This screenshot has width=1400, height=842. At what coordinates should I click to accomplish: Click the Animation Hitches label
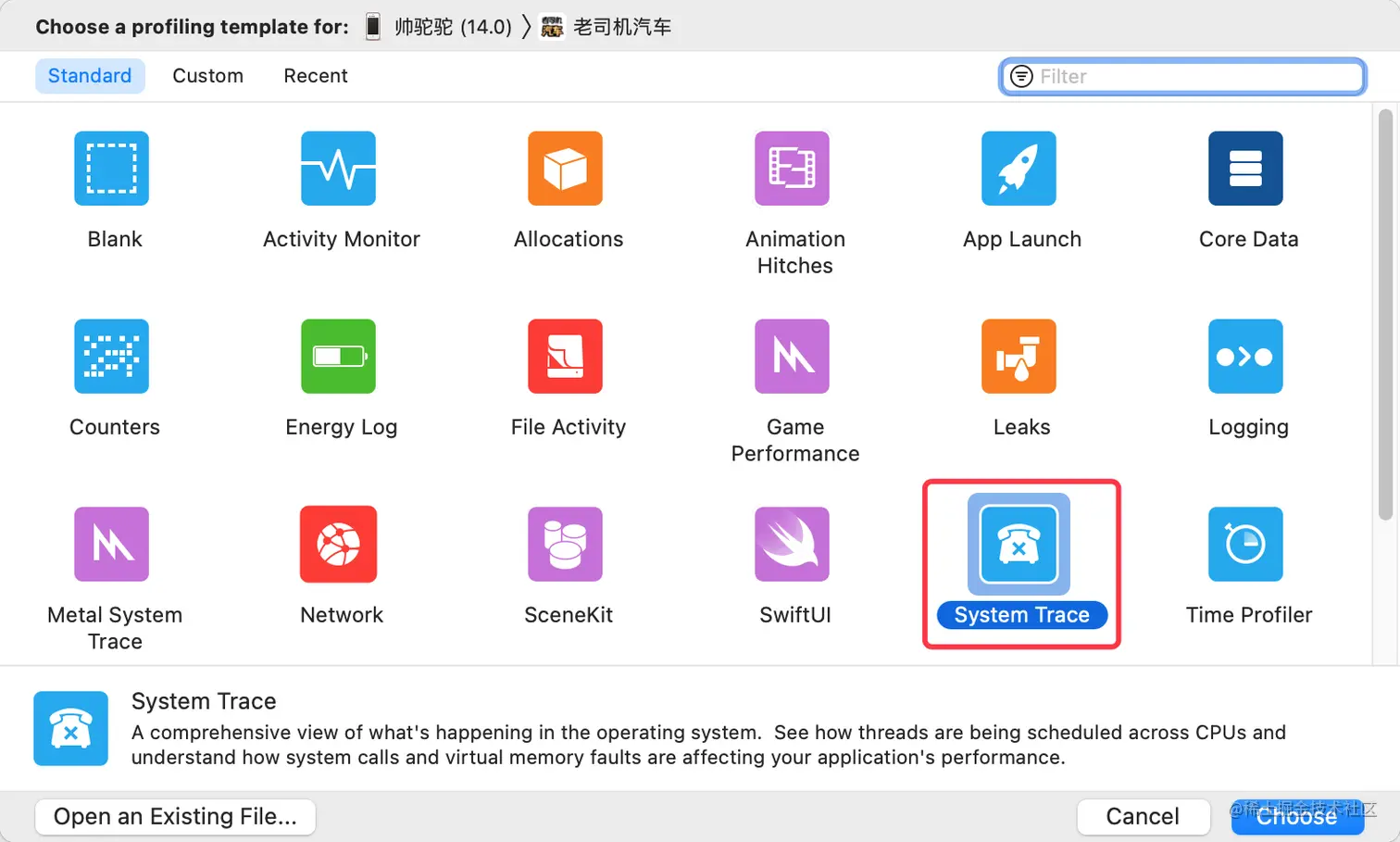pyautogui.click(x=795, y=252)
